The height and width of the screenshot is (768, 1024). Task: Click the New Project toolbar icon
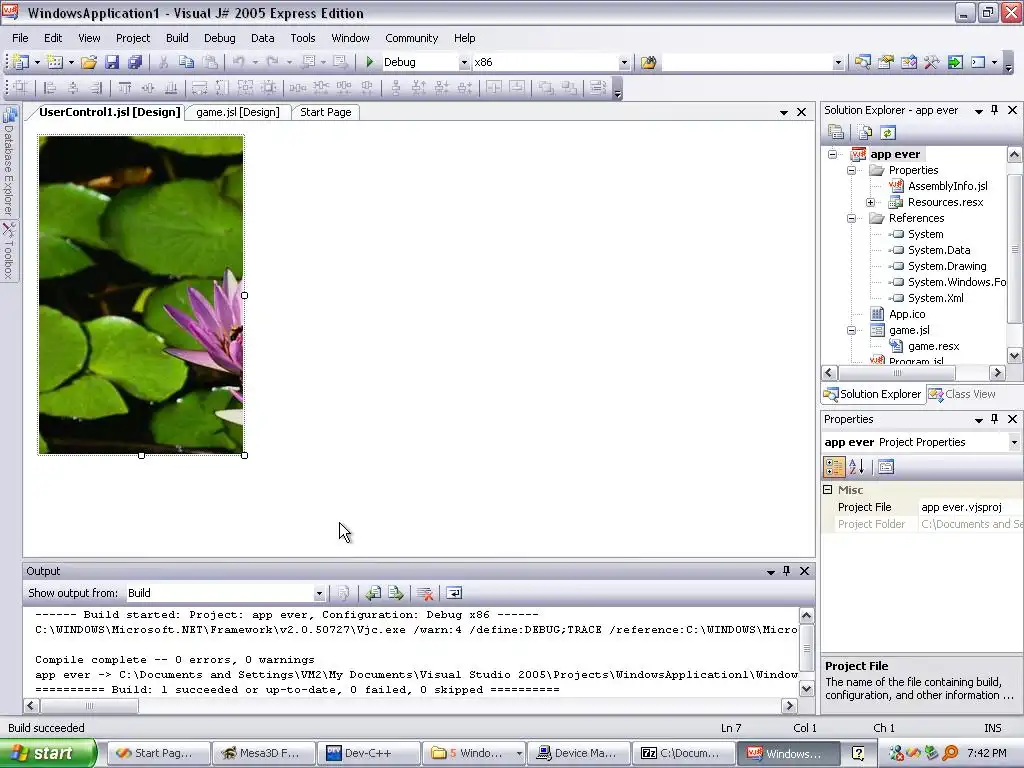click(x=21, y=62)
